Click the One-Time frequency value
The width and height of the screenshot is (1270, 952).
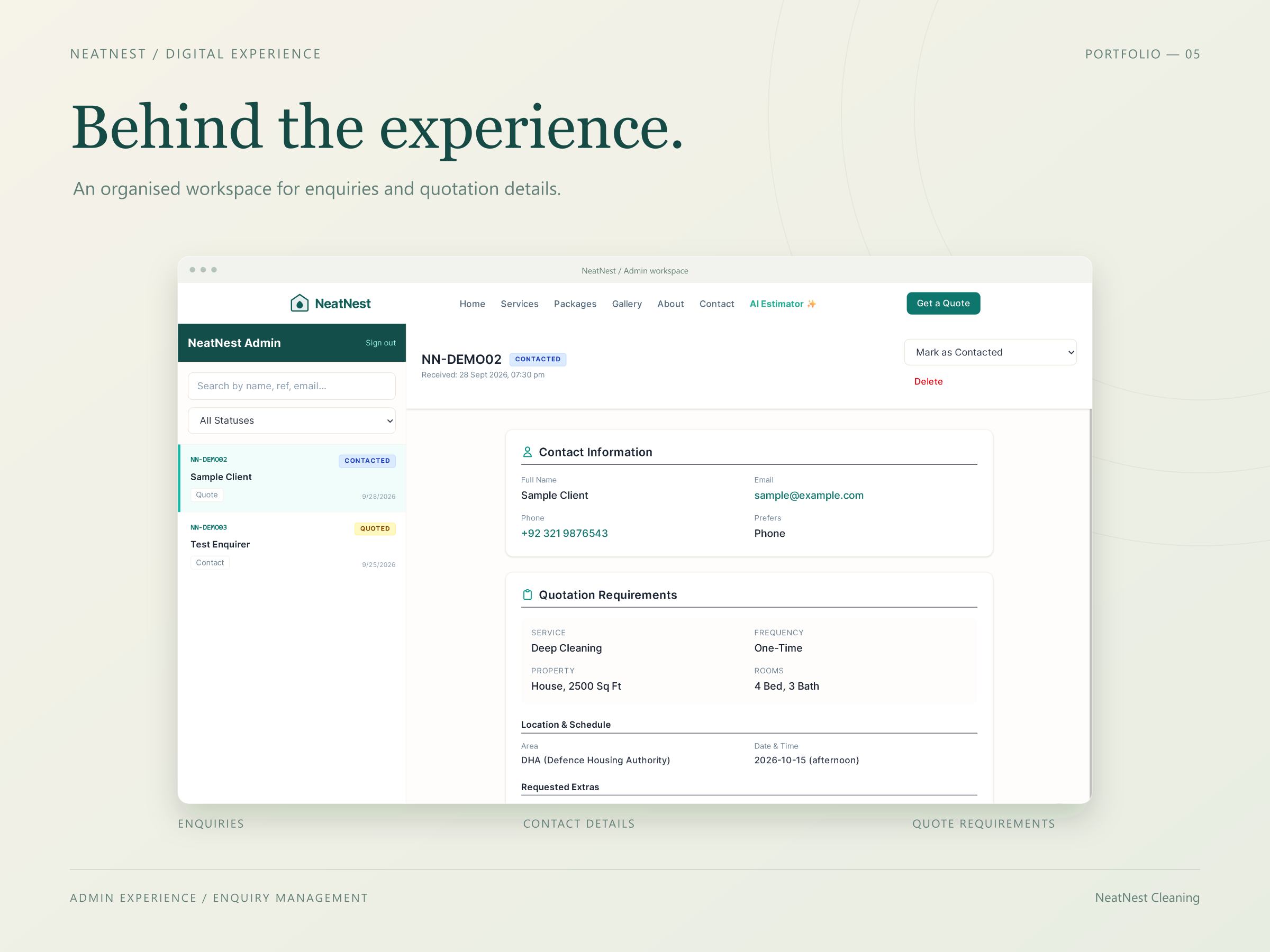tap(778, 648)
